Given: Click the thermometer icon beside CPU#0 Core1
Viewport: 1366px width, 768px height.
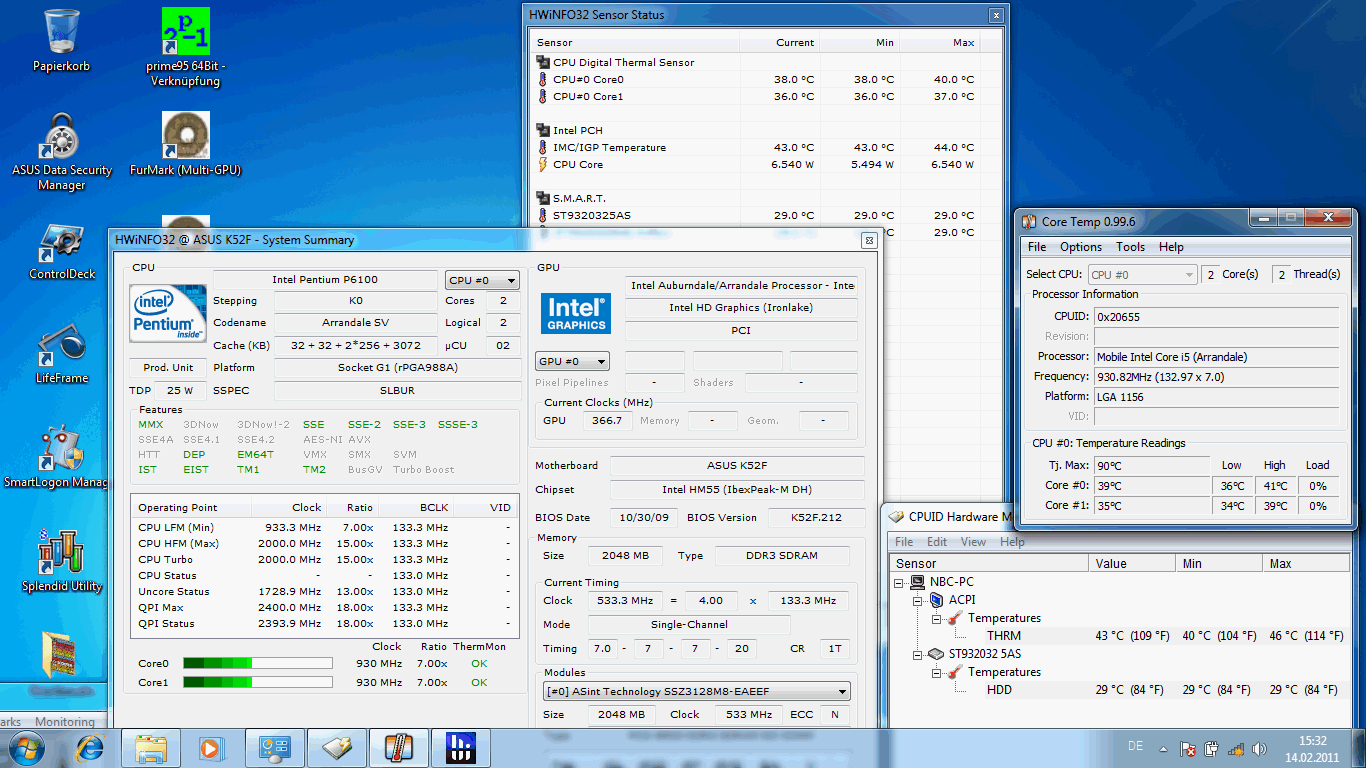Looking at the screenshot, I should point(543,96).
